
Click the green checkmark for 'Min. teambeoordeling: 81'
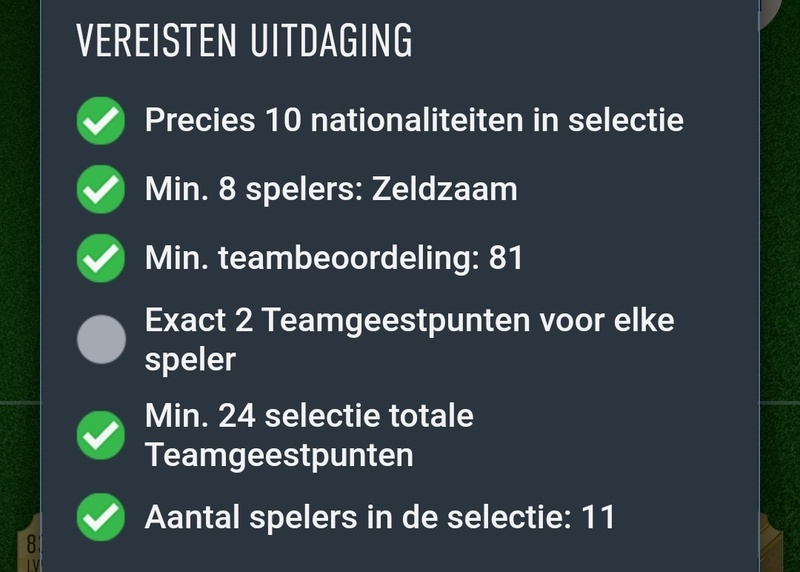point(101,259)
